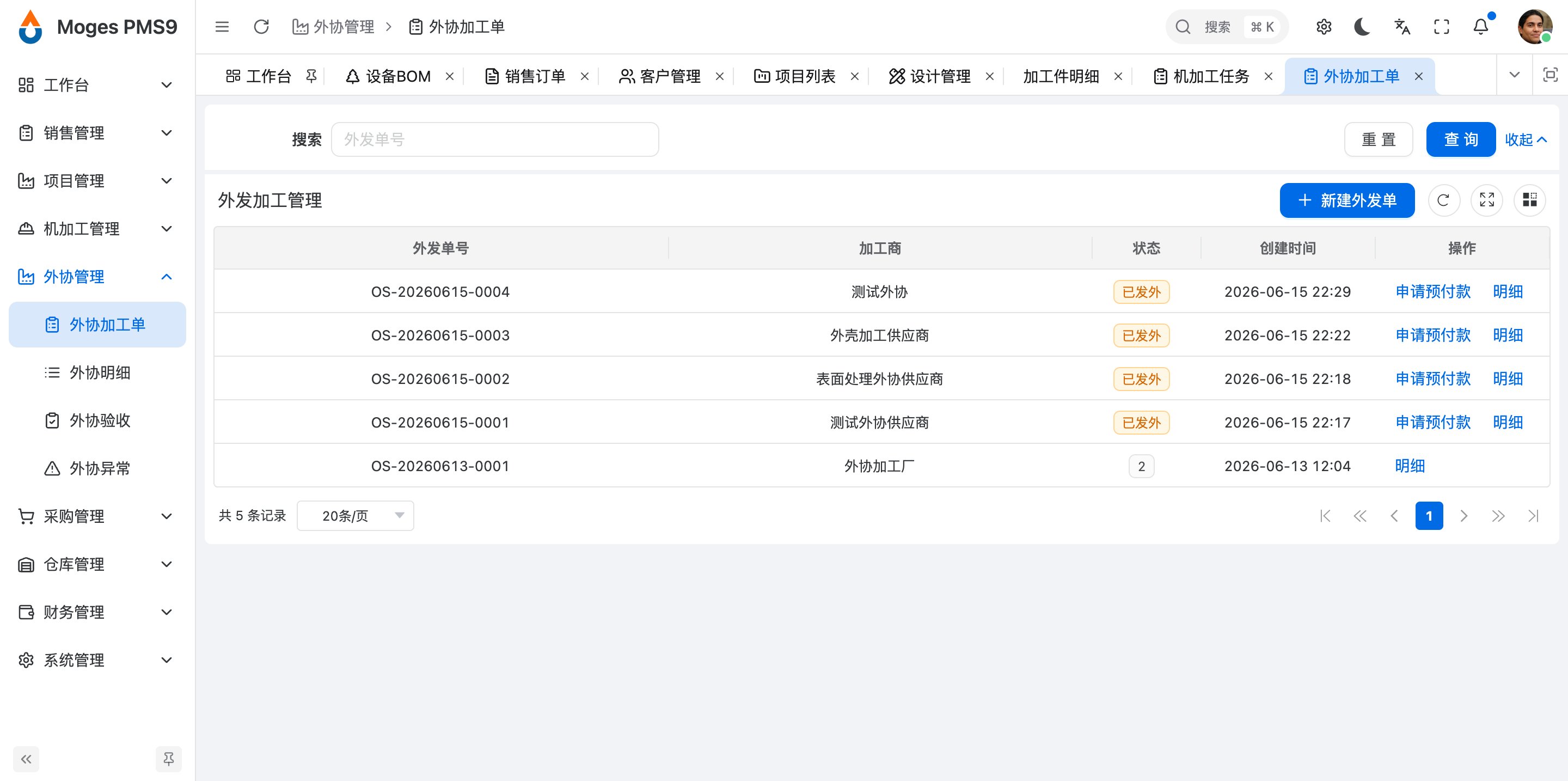
Task: Close the 设备BOM tab
Action: 449,76
